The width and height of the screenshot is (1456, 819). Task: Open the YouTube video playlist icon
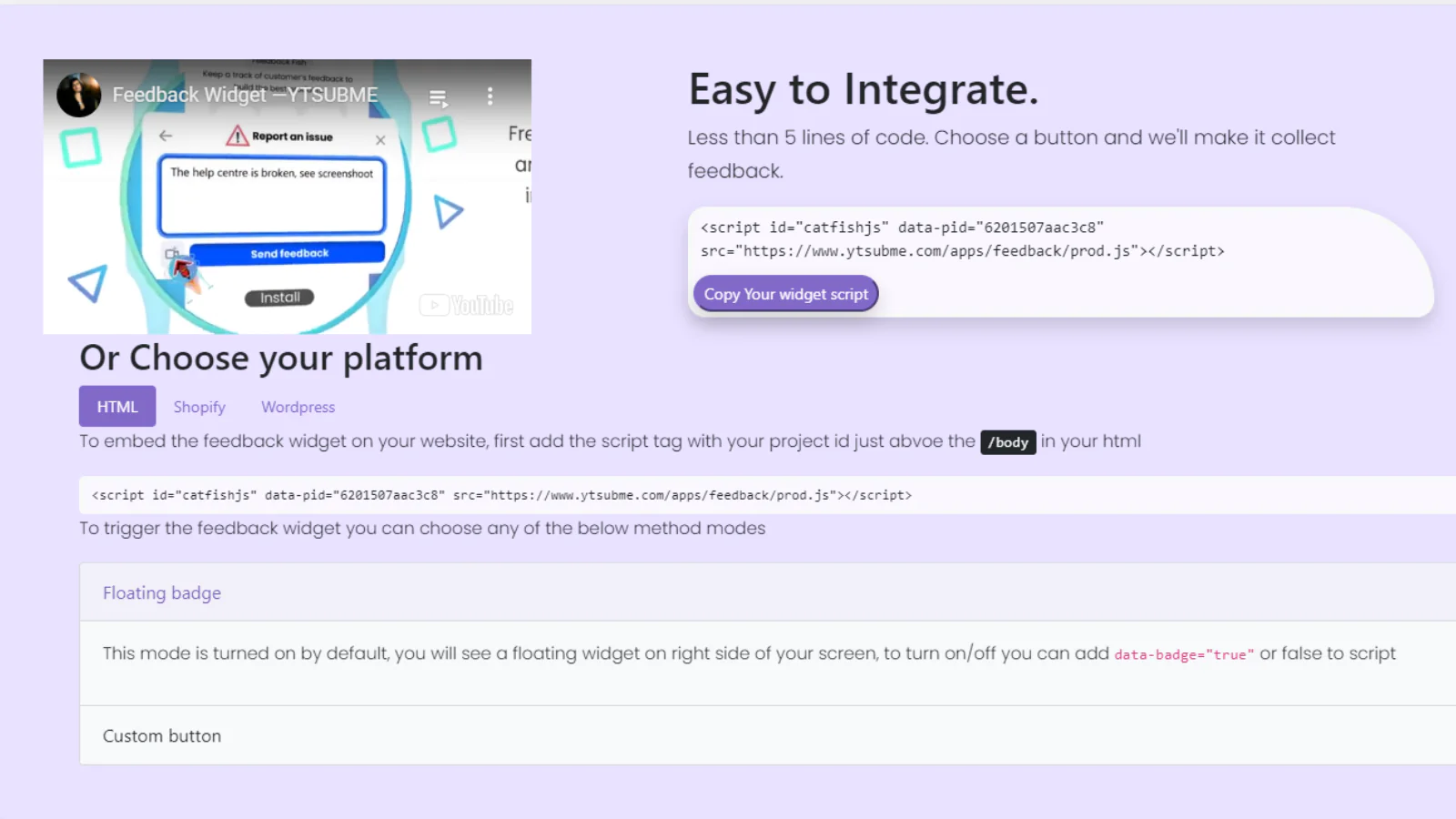438,97
